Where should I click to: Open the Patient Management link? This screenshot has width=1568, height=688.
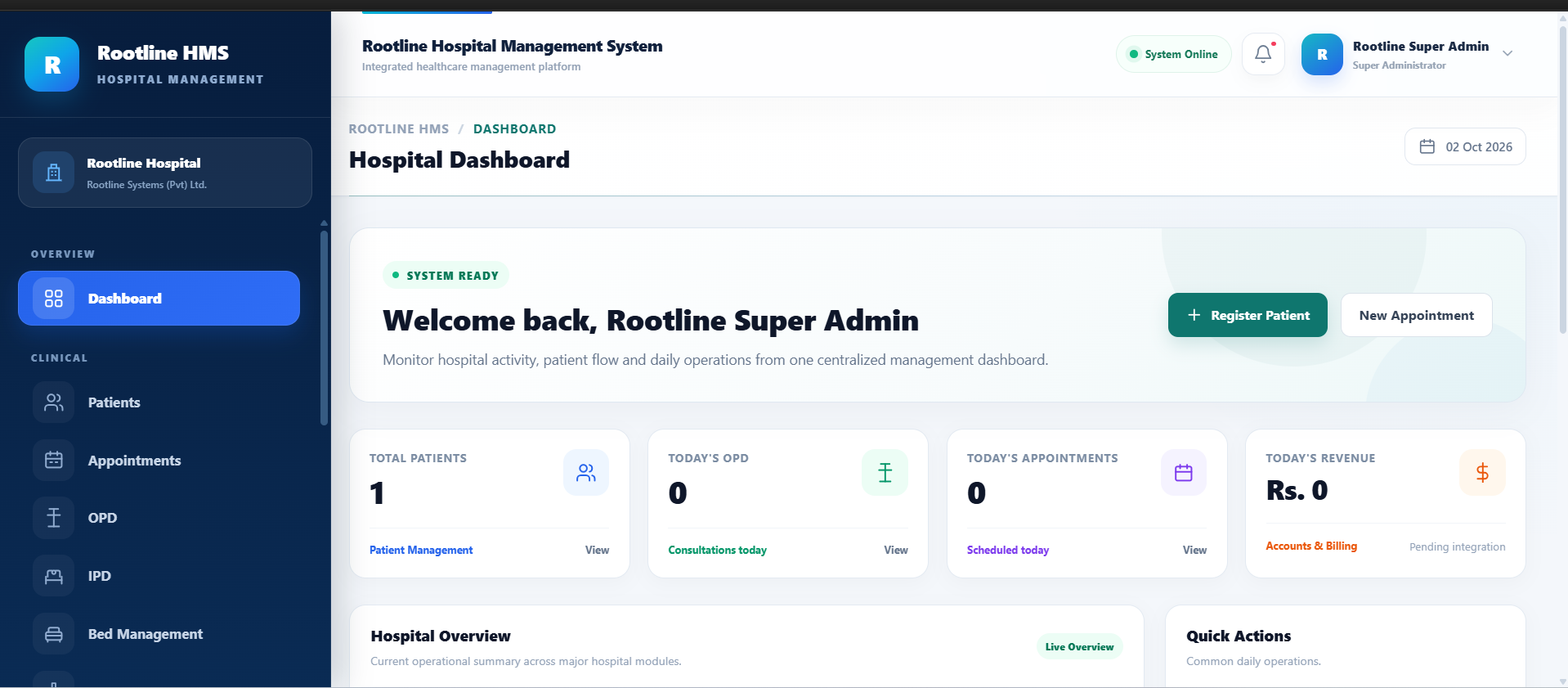(421, 550)
